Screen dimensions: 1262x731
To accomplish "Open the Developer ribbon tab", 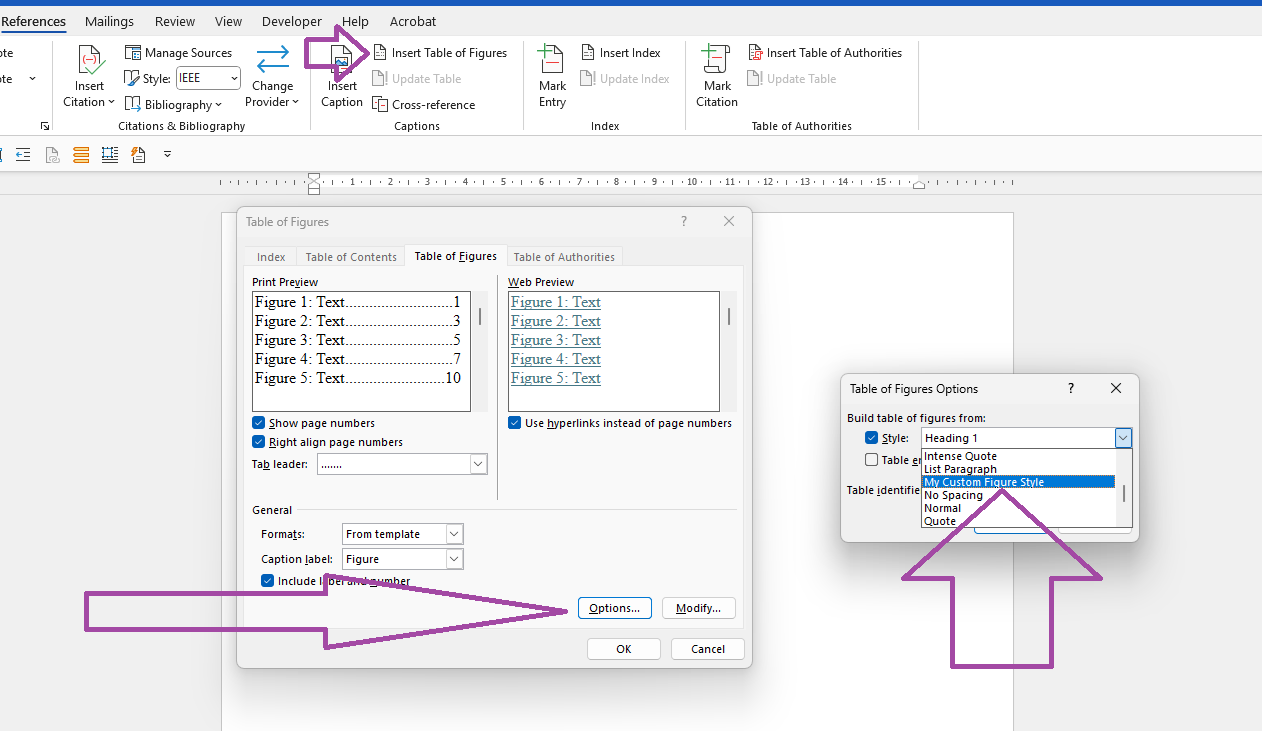I will [292, 21].
